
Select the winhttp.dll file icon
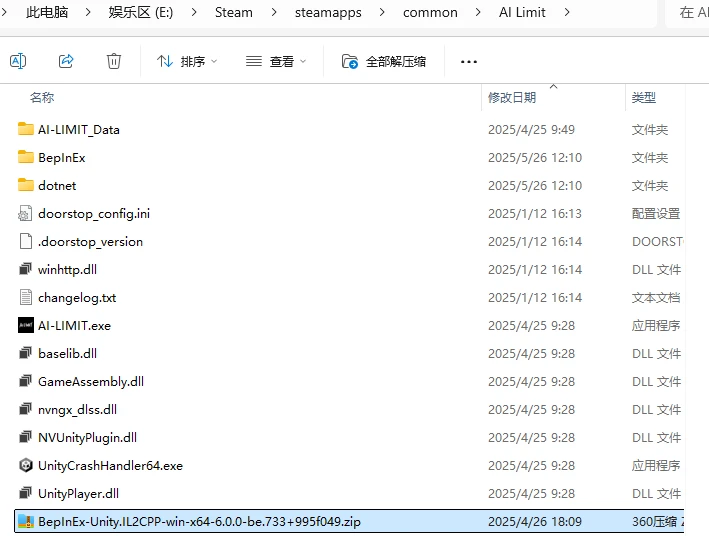click(25, 270)
